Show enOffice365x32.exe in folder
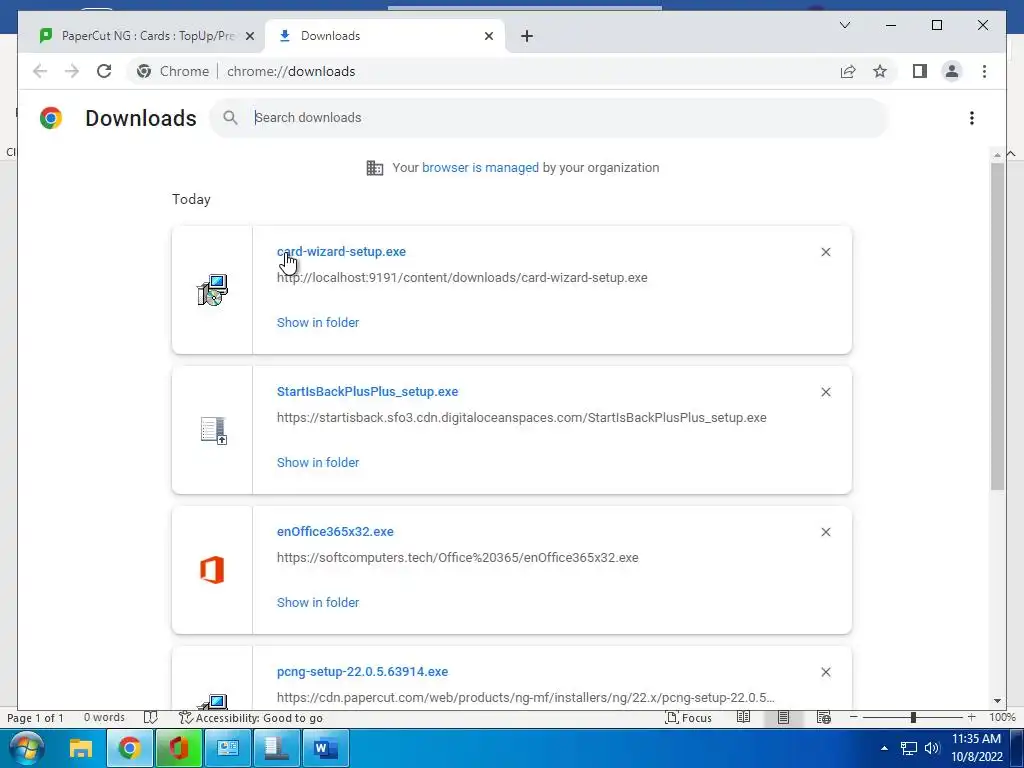Screen dimensions: 1024x768 click(318, 603)
